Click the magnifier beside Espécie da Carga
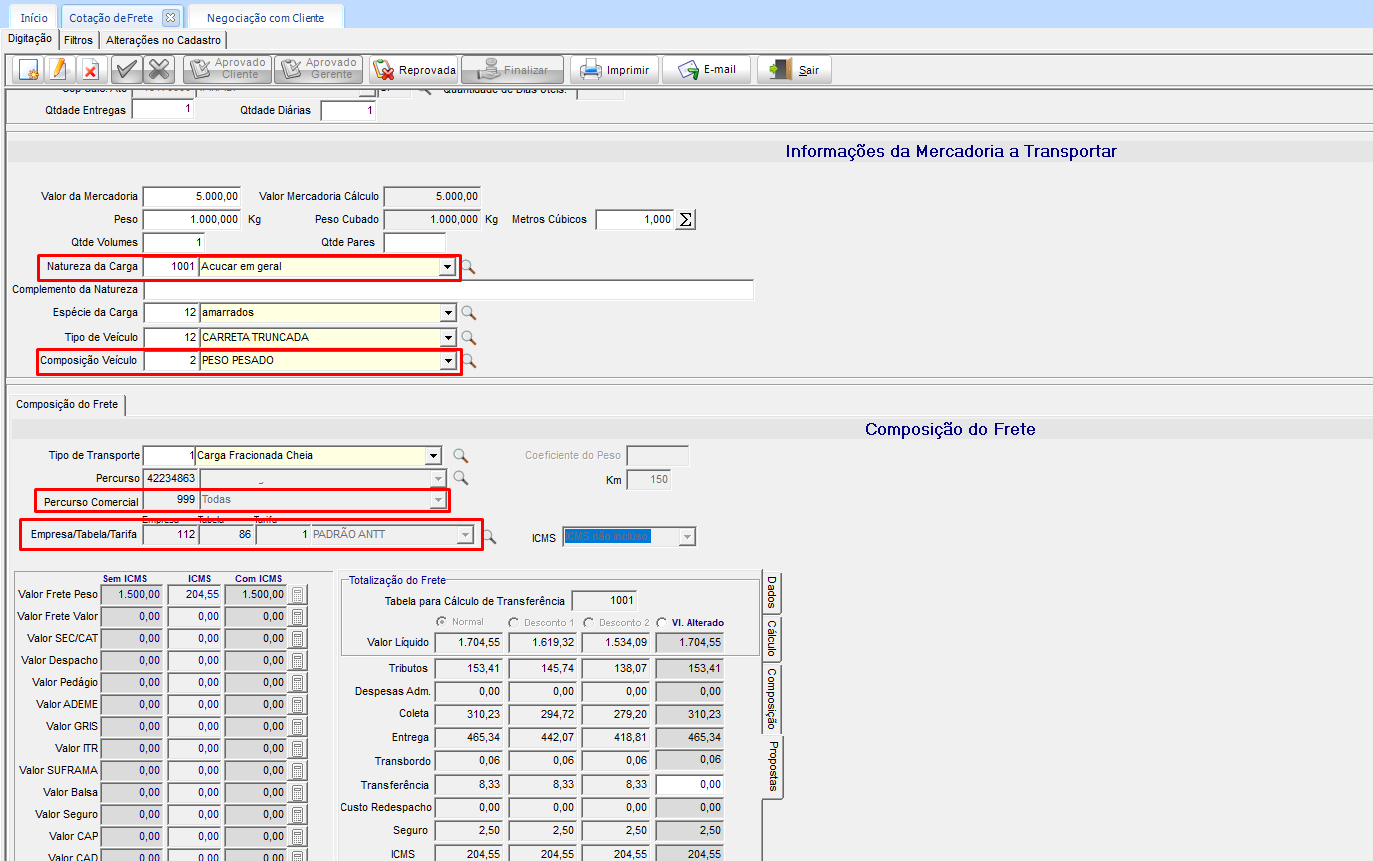1373x861 pixels. tap(468, 313)
